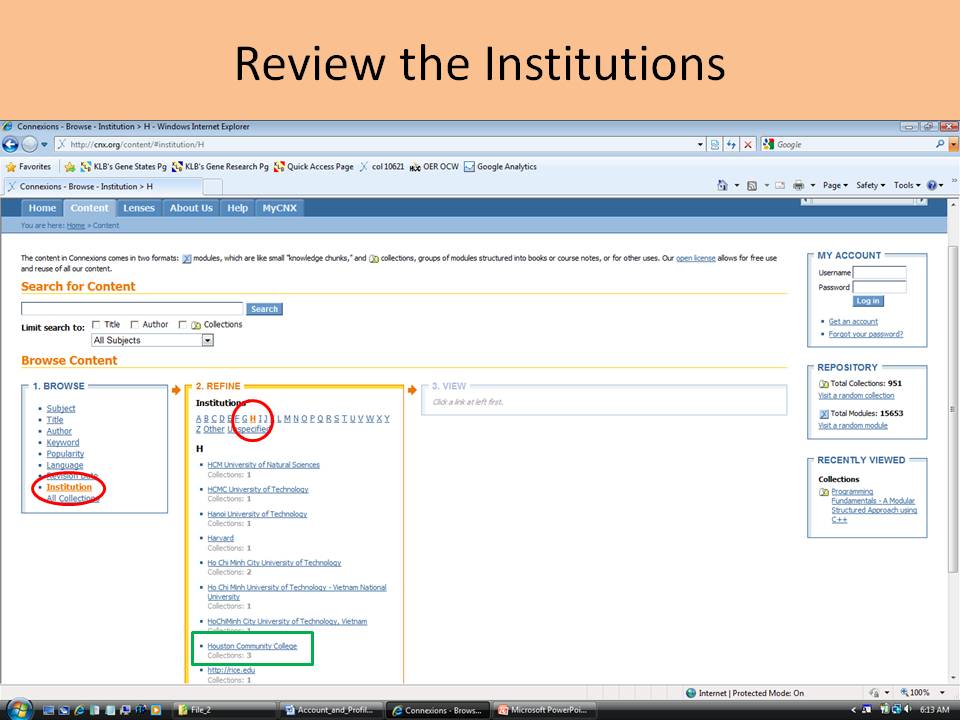Visit a random collection link
The image size is (960, 720).
pyautogui.click(x=856, y=396)
